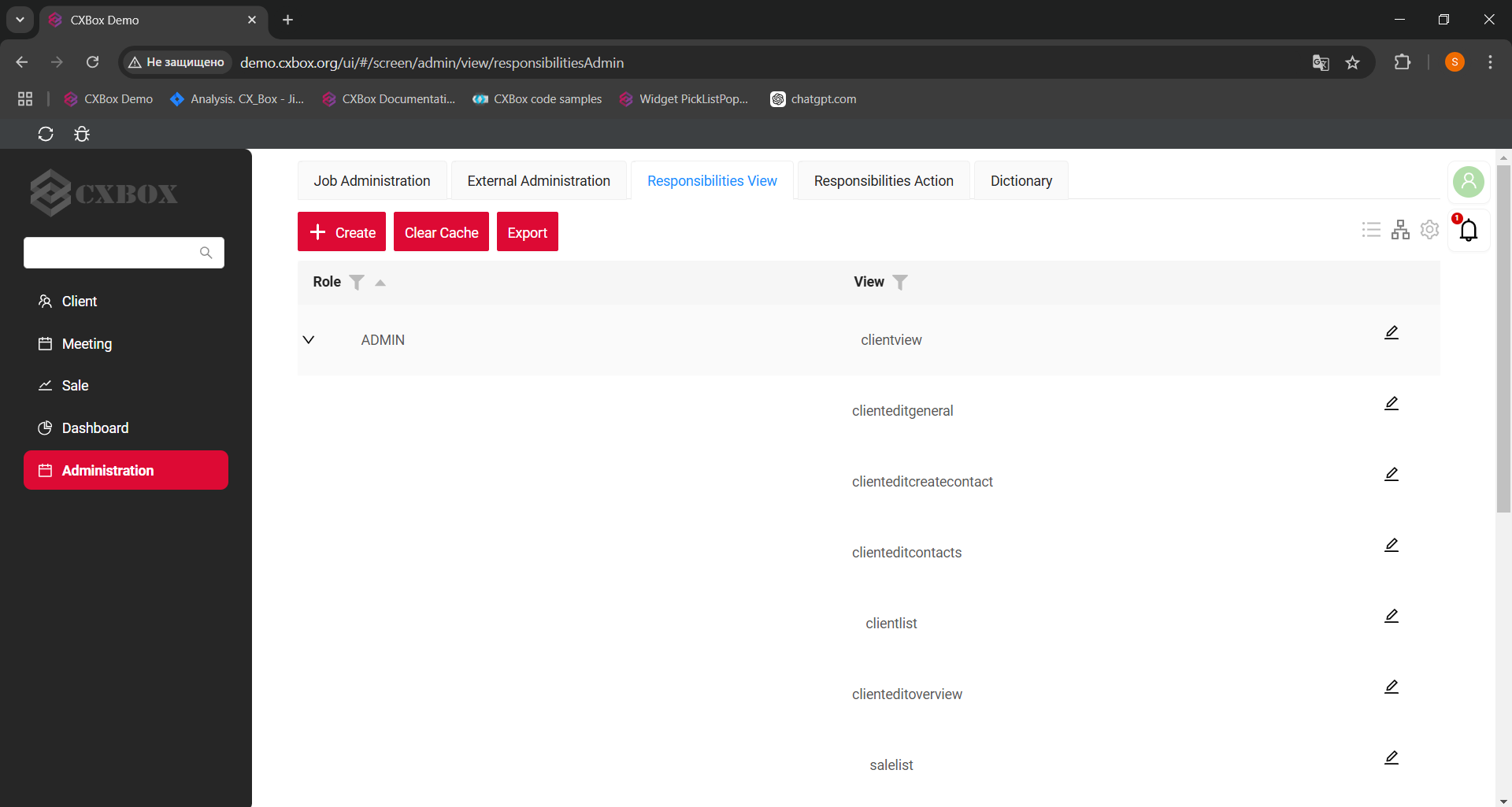Open notifications bell
The width and height of the screenshot is (1512, 807).
pyautogui.click(x=1469, y=230)
